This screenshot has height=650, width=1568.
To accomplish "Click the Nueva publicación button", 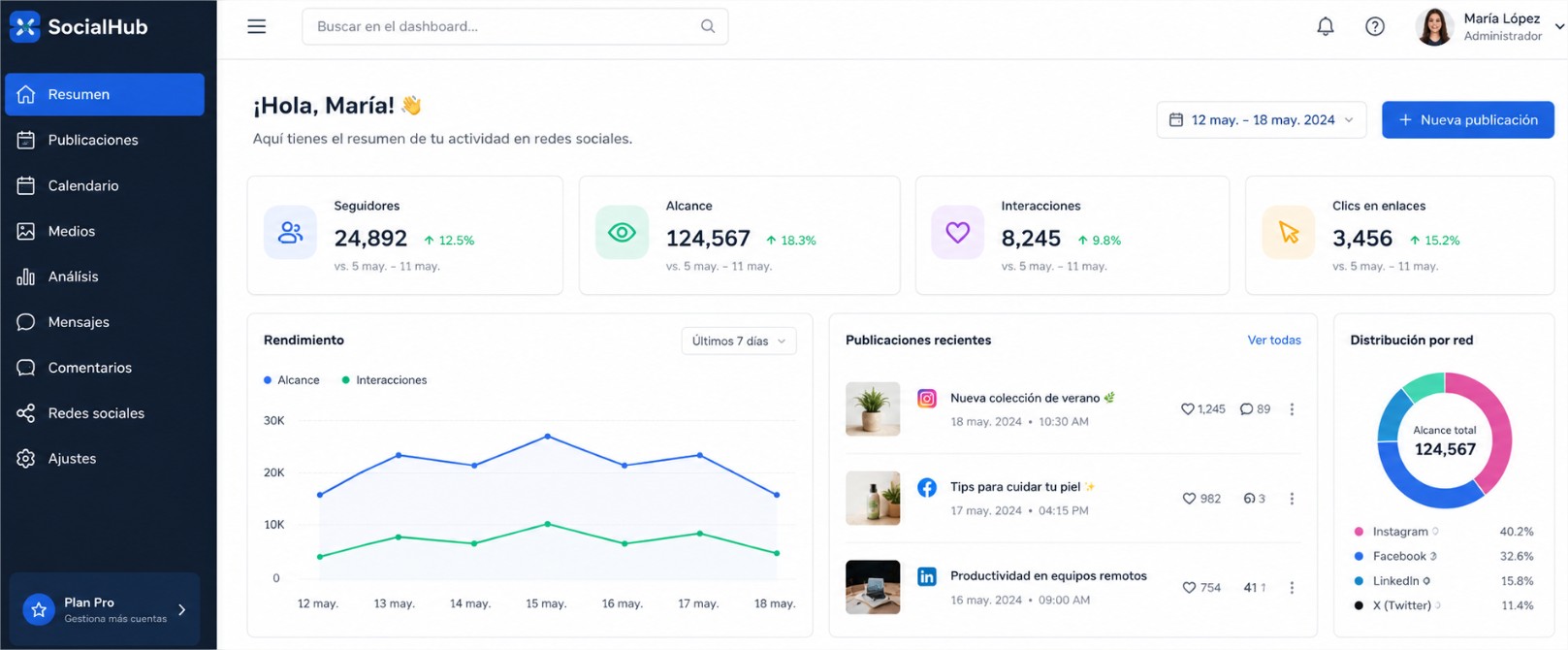I will 1467,120.
